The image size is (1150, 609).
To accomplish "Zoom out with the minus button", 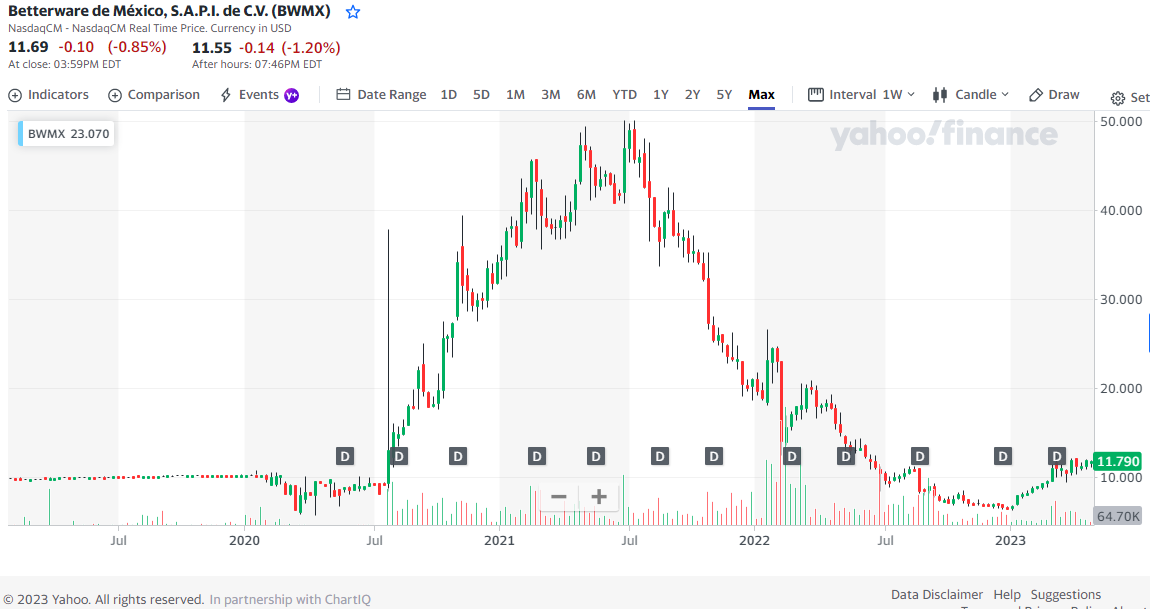I will point(559,497).
